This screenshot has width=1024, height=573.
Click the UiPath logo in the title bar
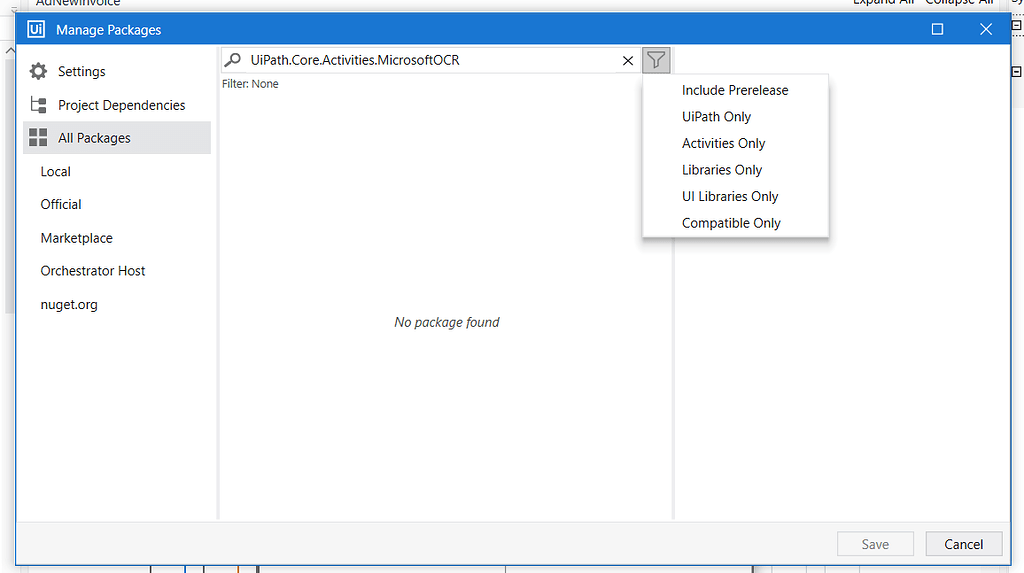[x=36, y=29]
